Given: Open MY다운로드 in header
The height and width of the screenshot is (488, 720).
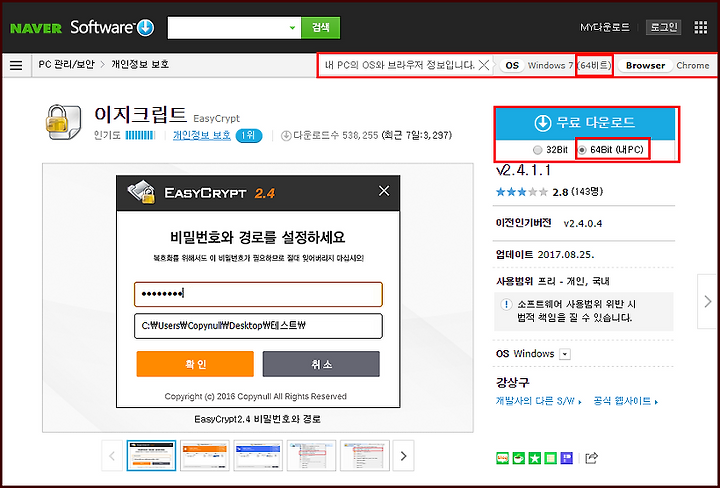Looking at the screenshot, I should point(604,28).
